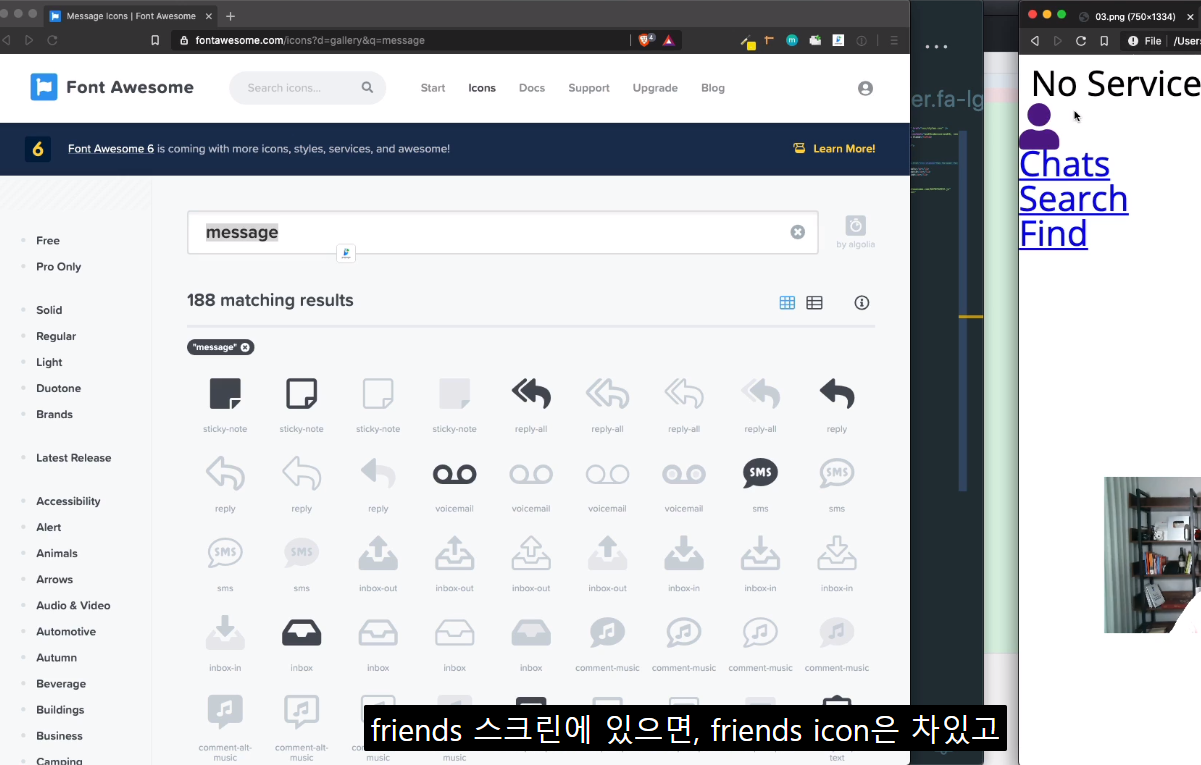Open the Find link in 03.png window
This screenshot has width=1201, height=765.
coord(1053,234)
